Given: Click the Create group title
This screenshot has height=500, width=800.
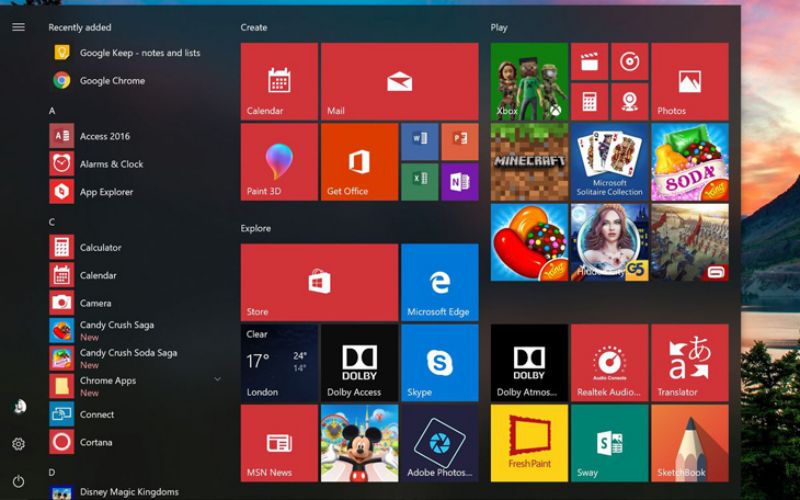Looking at the screenshot, I should coord(254,28).
